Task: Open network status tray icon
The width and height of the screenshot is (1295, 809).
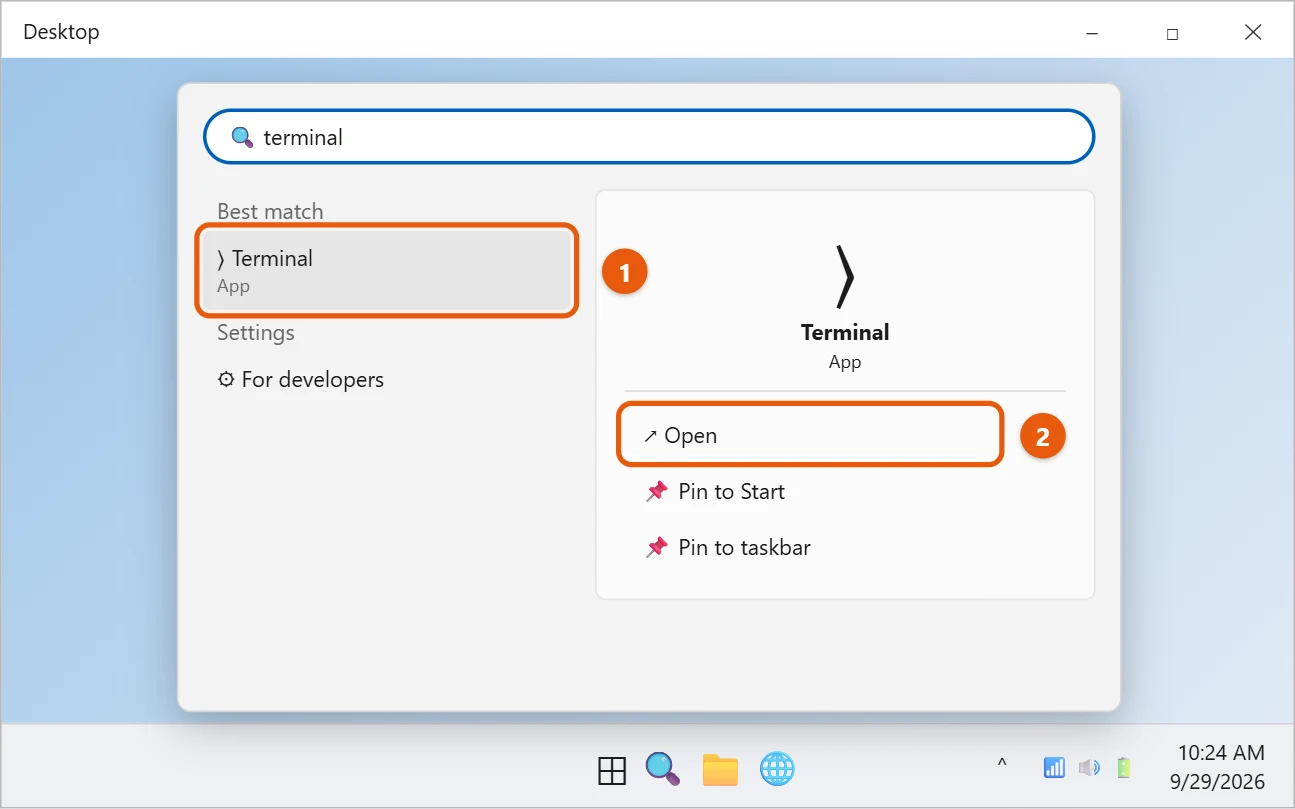Action: [1054, 768]
